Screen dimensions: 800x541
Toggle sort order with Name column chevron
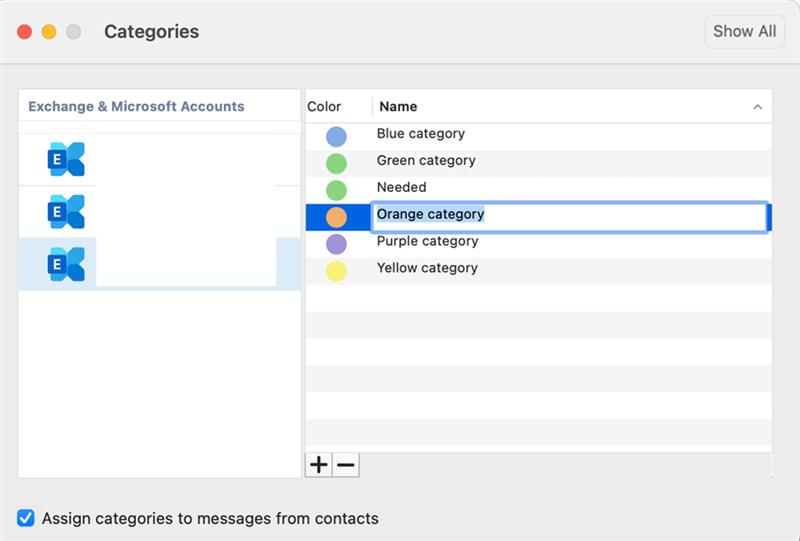point(757,107)
